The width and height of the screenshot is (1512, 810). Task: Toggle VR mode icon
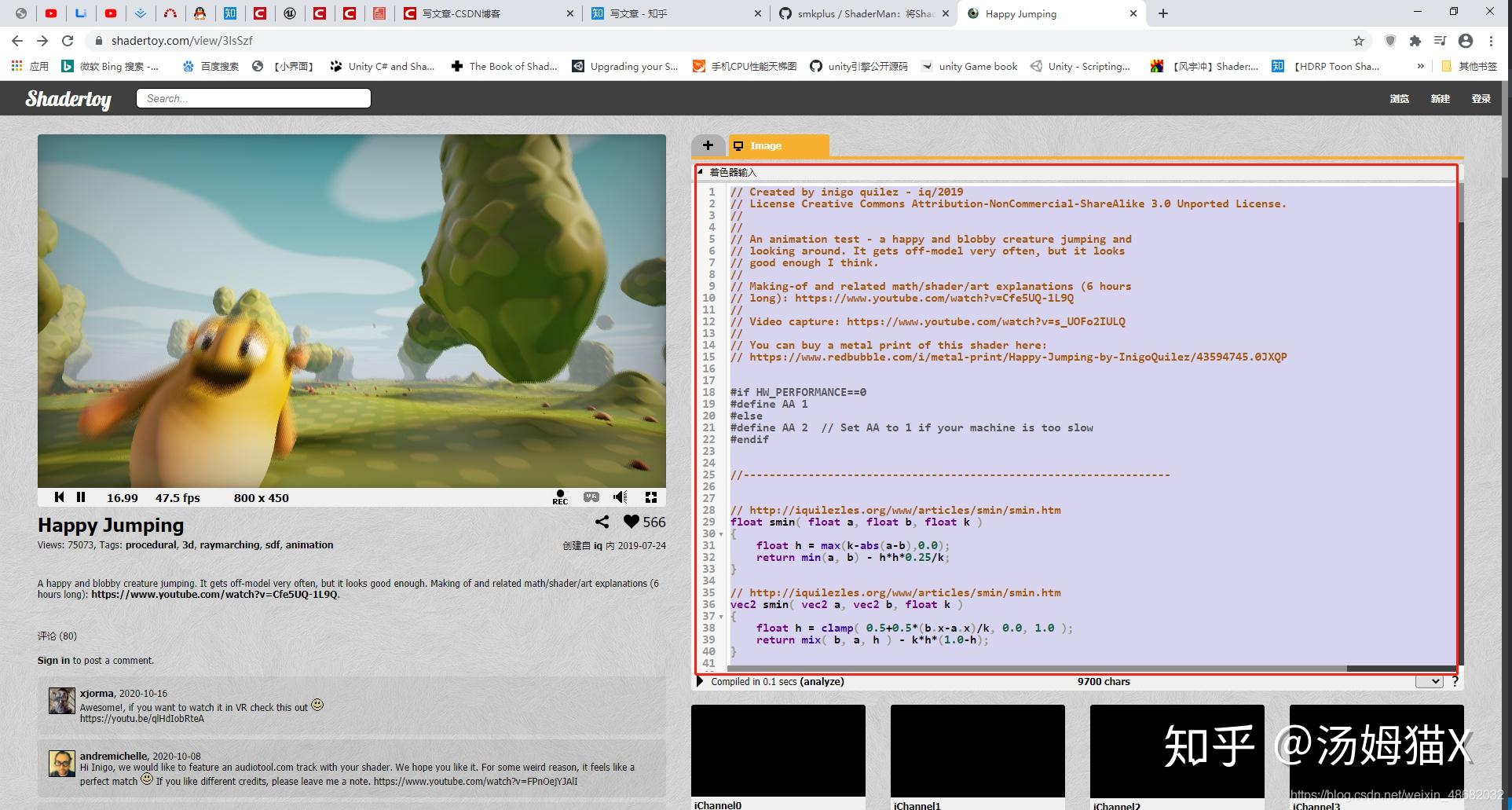(591, 497)
